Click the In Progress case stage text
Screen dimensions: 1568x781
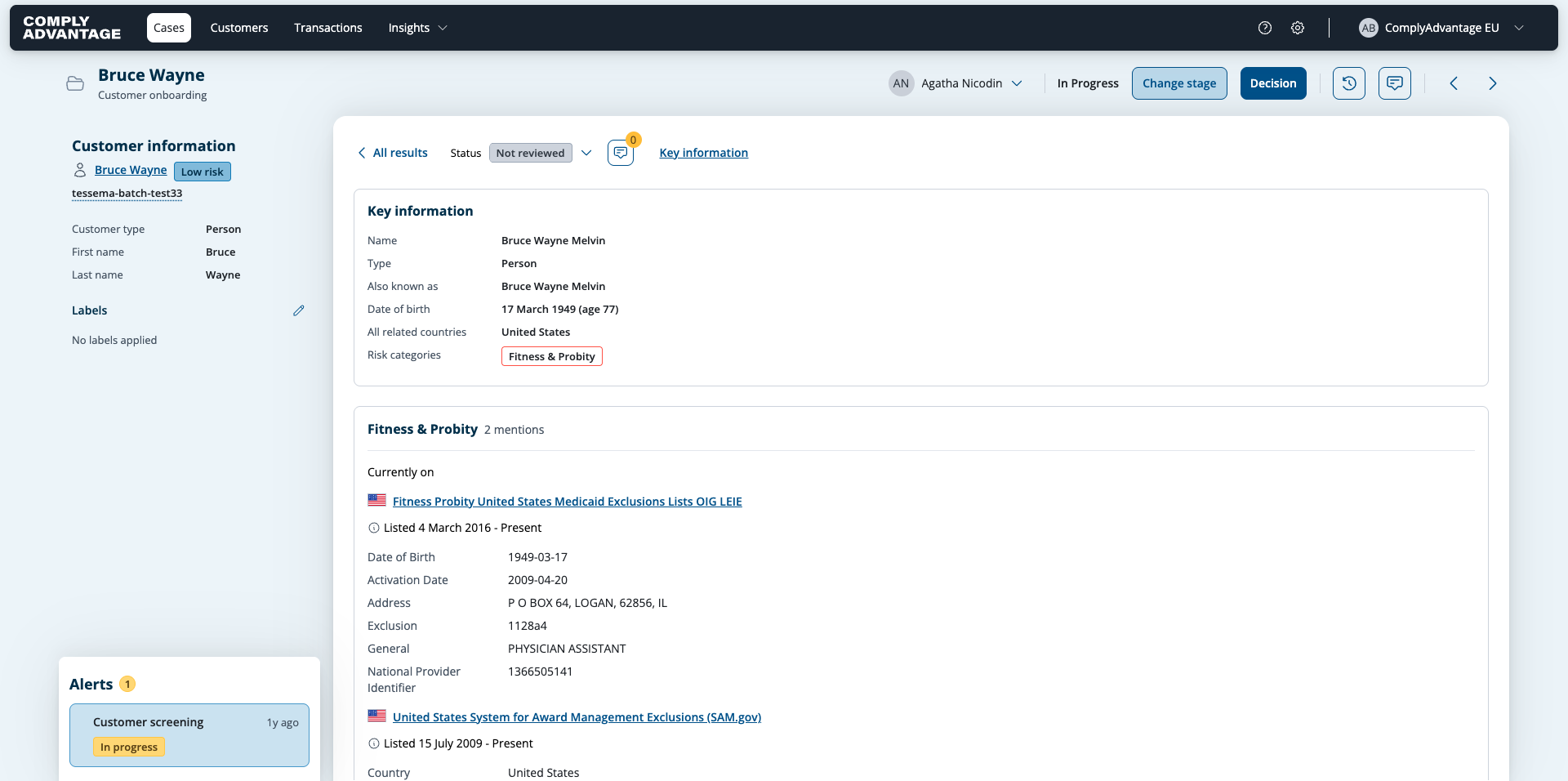tap(1088, 83)
